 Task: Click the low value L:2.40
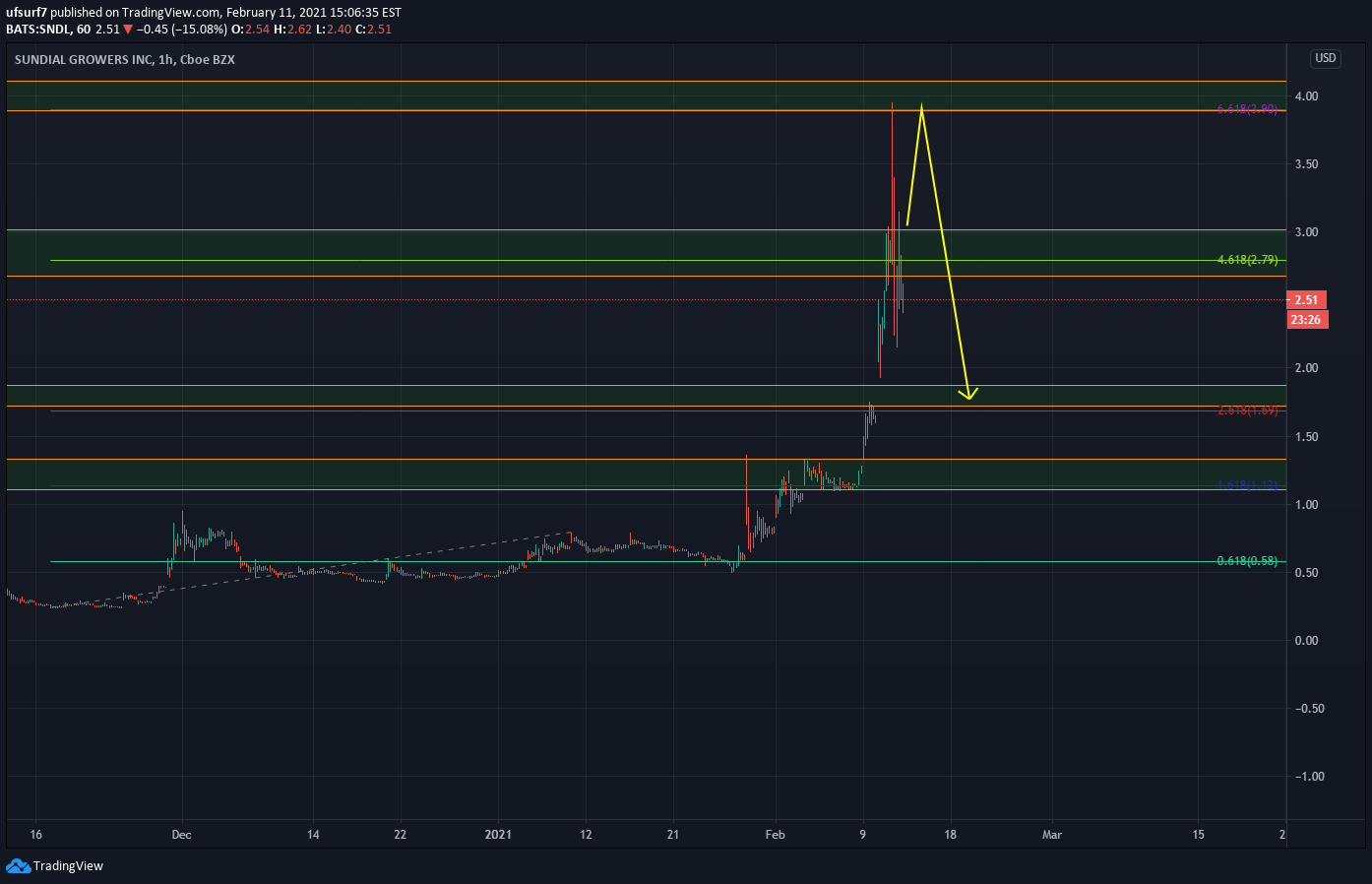click(334, 30)
